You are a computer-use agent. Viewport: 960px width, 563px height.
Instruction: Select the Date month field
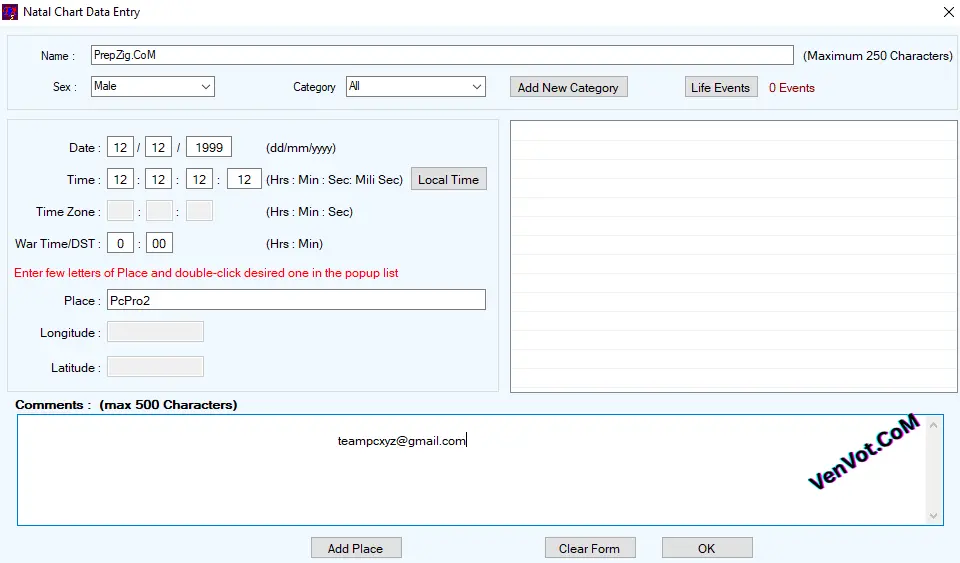(158, 147)
